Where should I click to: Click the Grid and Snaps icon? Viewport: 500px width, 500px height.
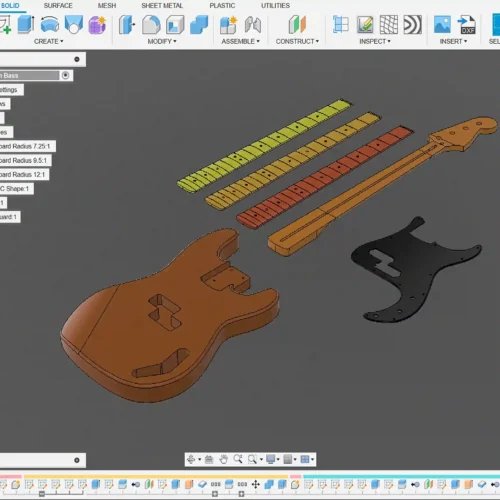point(288,459)
